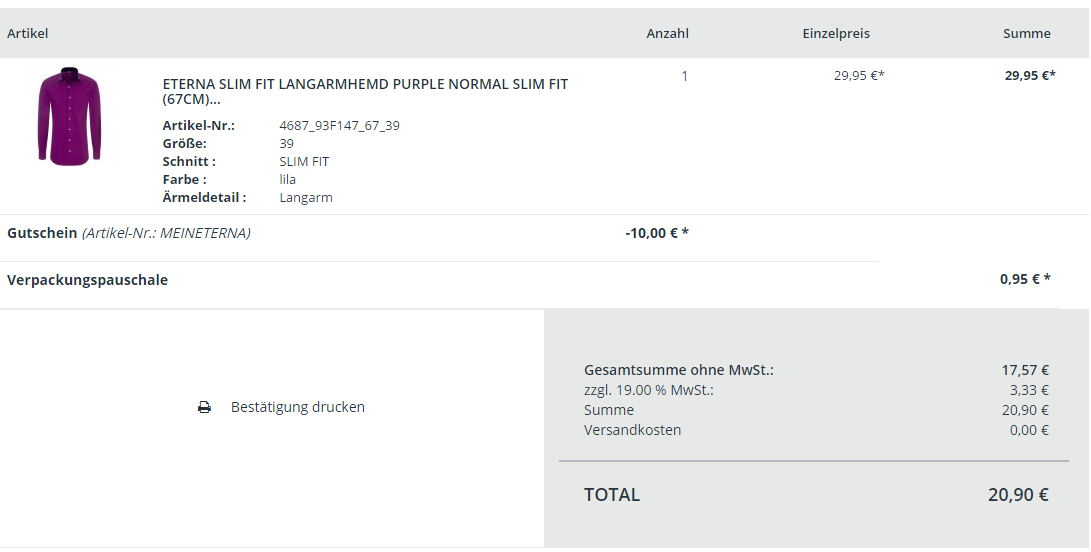The width and height of the screenshot is (1091, 552).
Task: Click the Farbe lila value
Action: click(288, 180)
